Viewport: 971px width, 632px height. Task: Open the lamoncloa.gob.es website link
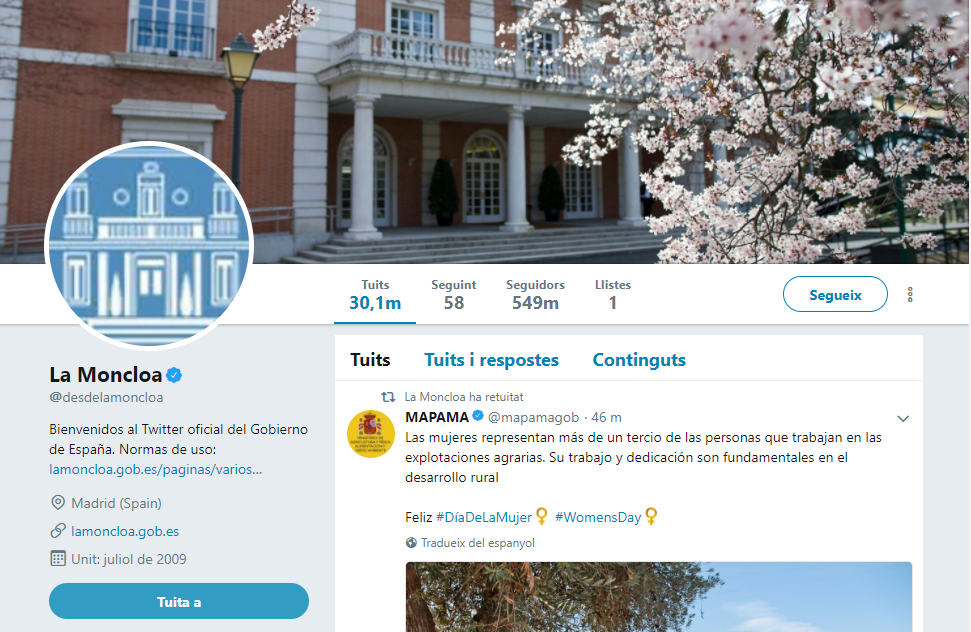tap(125, 531)
